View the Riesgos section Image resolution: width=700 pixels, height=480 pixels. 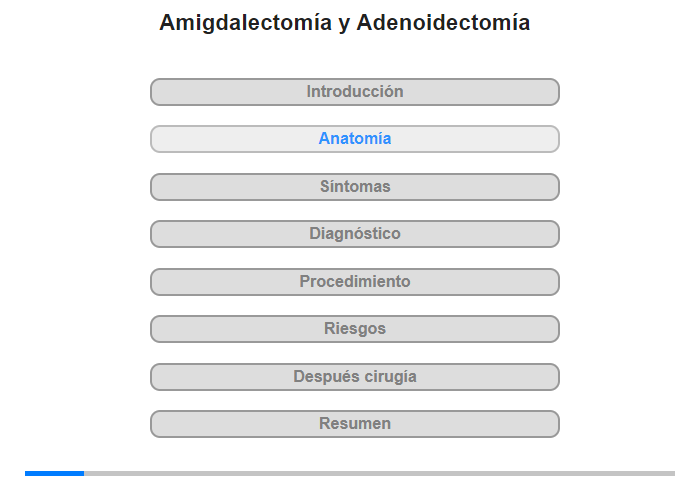click(x=355, y=329)
